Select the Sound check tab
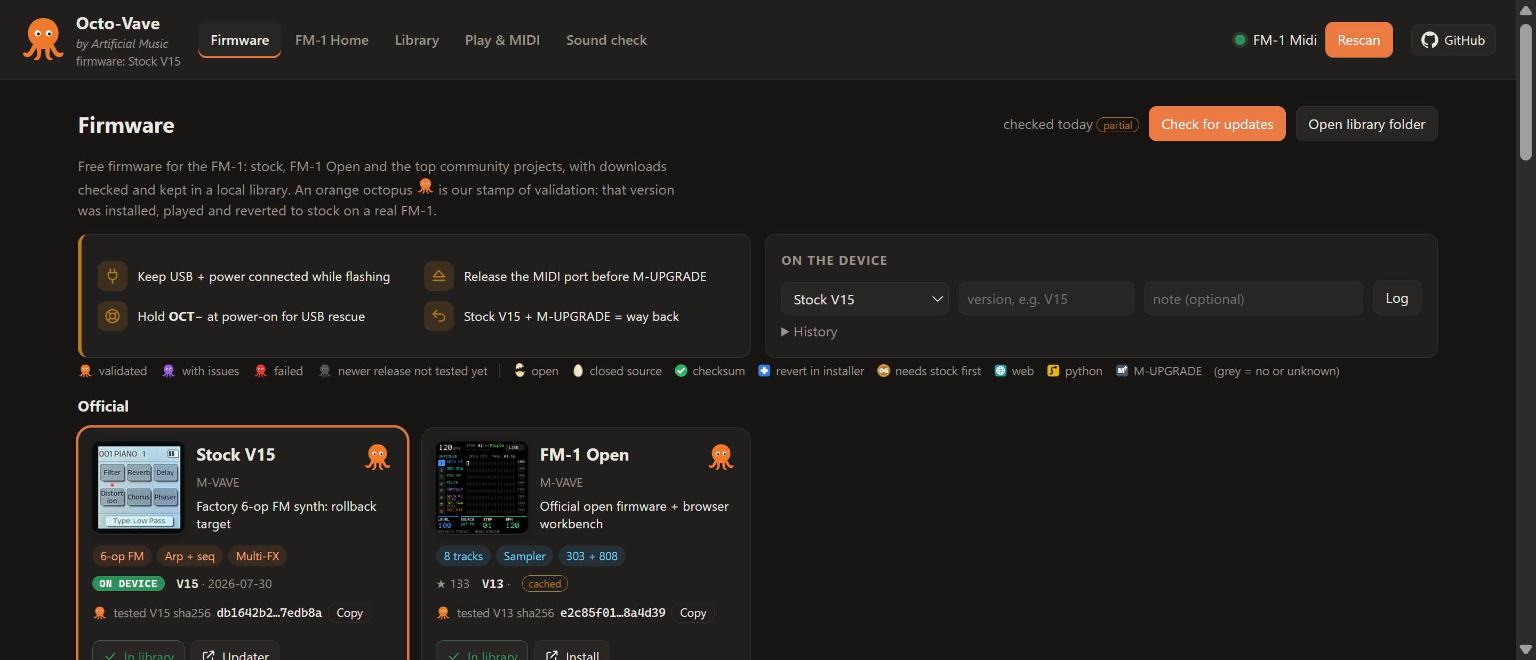Viewport: 1536px width, 660px height. click(x=606, y=40)
